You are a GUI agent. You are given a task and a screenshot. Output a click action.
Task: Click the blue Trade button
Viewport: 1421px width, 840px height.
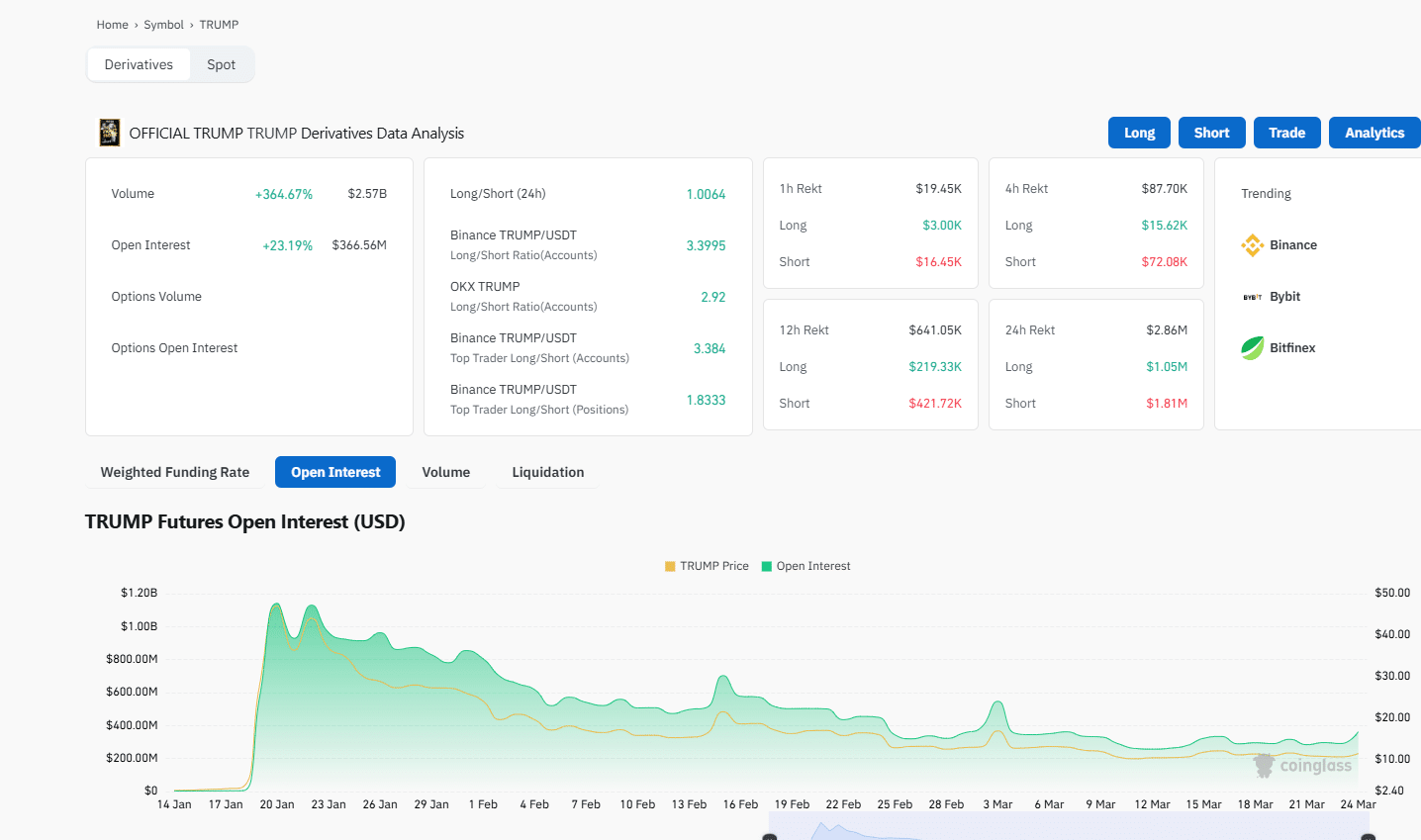[1287, 133]
